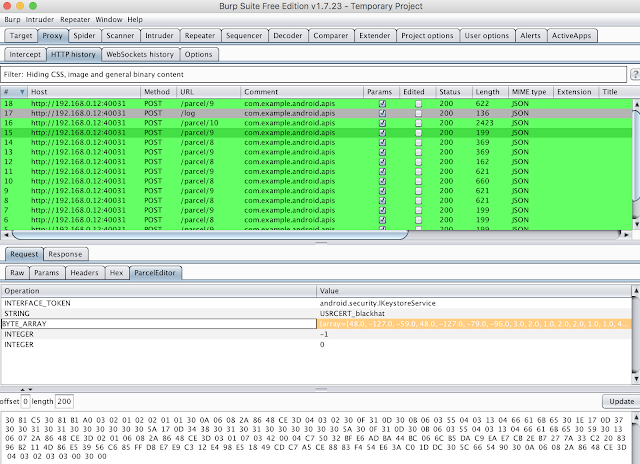Select the INTERFACE_TOKEN row

[x=316, y=303]
